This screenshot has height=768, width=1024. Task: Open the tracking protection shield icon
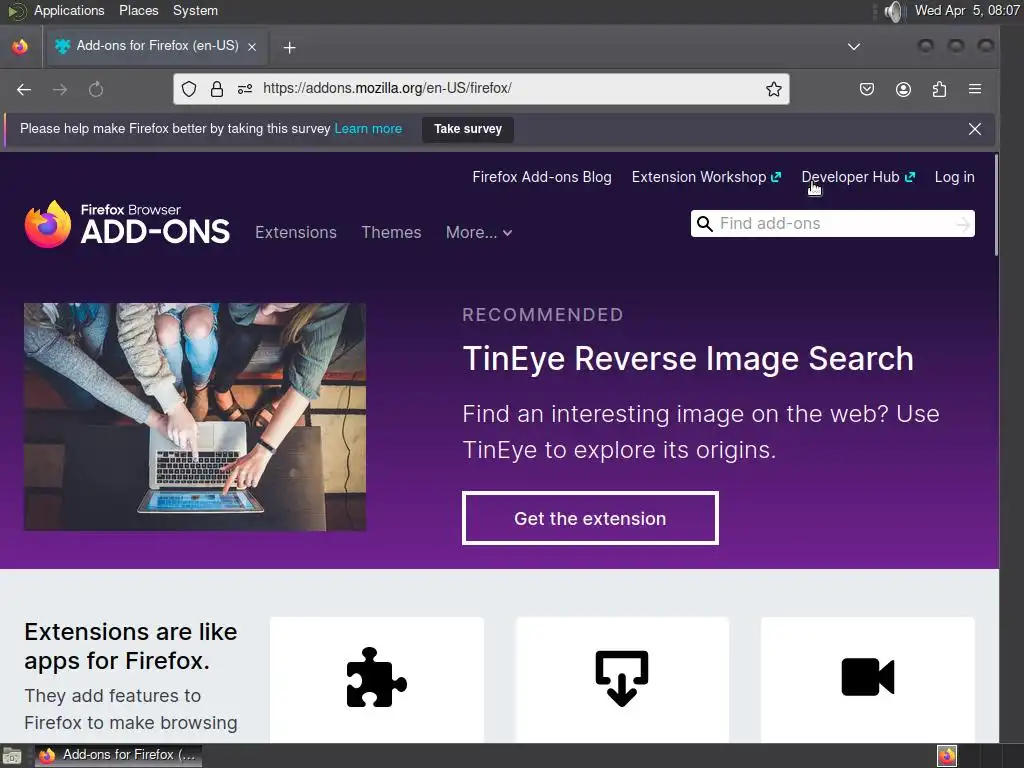[189, 89]
